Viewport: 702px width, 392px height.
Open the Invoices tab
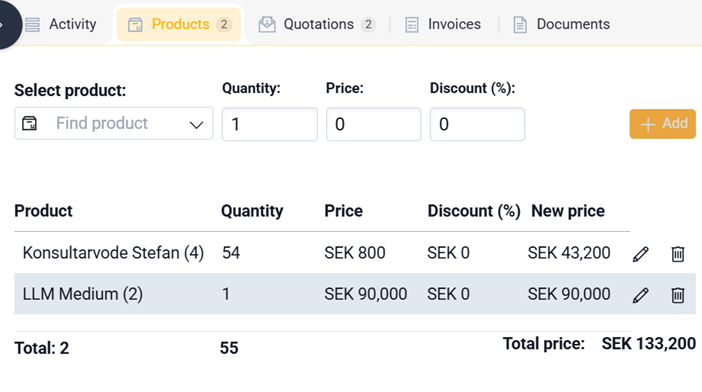[x=443, y=24]
